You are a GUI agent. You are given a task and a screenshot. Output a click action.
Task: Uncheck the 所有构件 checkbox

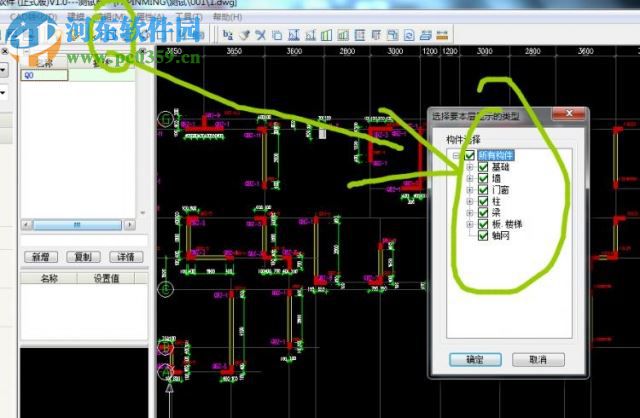pos(469,155)
